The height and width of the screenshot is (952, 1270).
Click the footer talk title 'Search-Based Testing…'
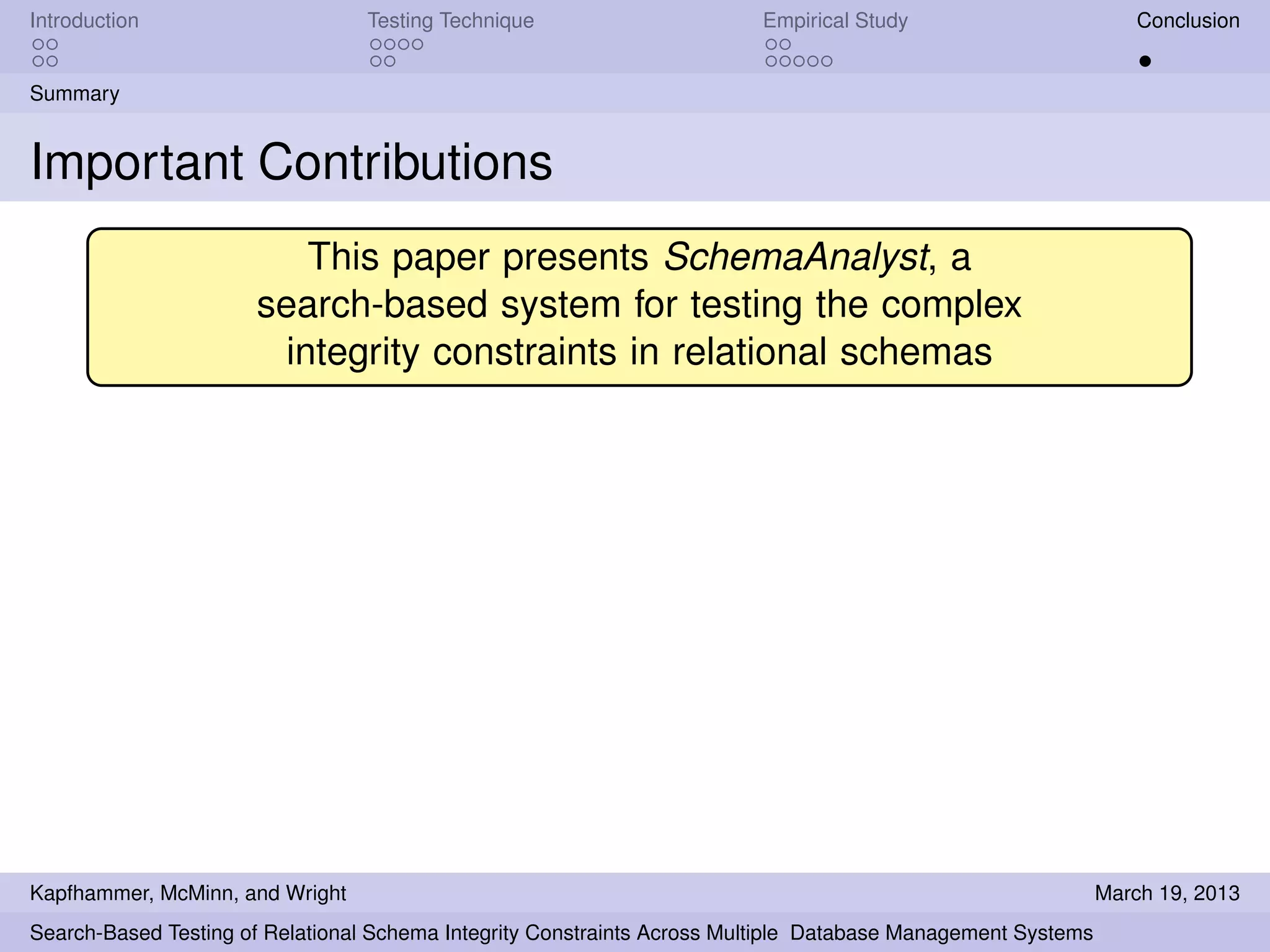561,933
